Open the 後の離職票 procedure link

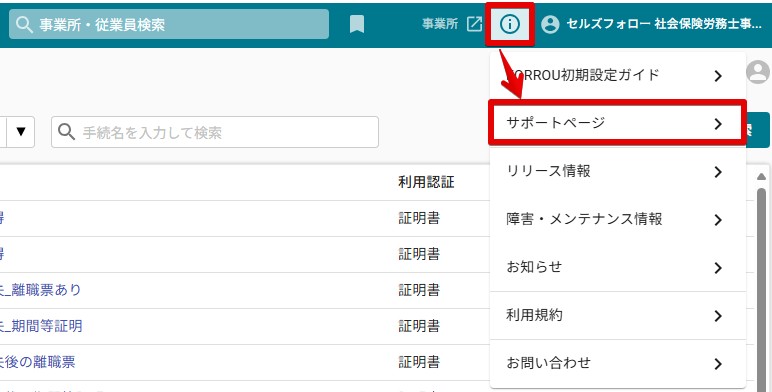tap(37, 362)
